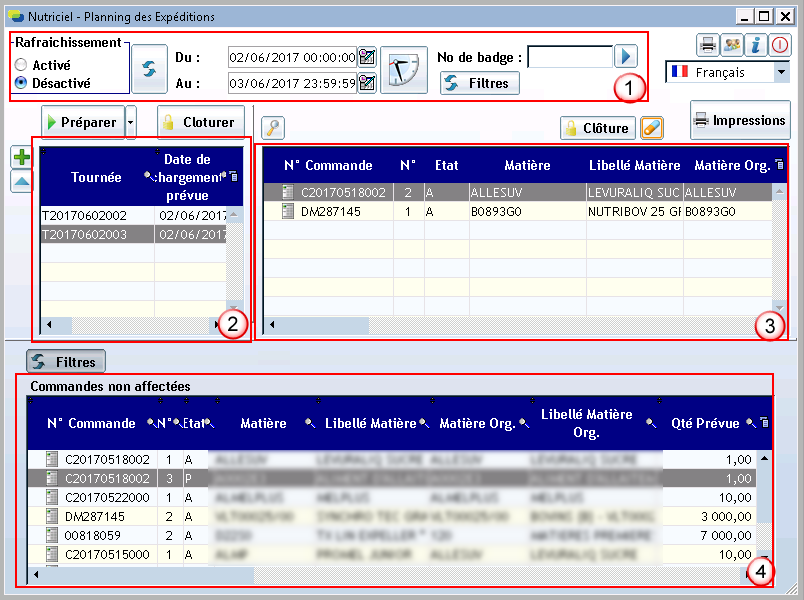804x600 pixels.
Task: Click the Libellé Matière header in the tournée orders grid
Action: click(634, 165)
